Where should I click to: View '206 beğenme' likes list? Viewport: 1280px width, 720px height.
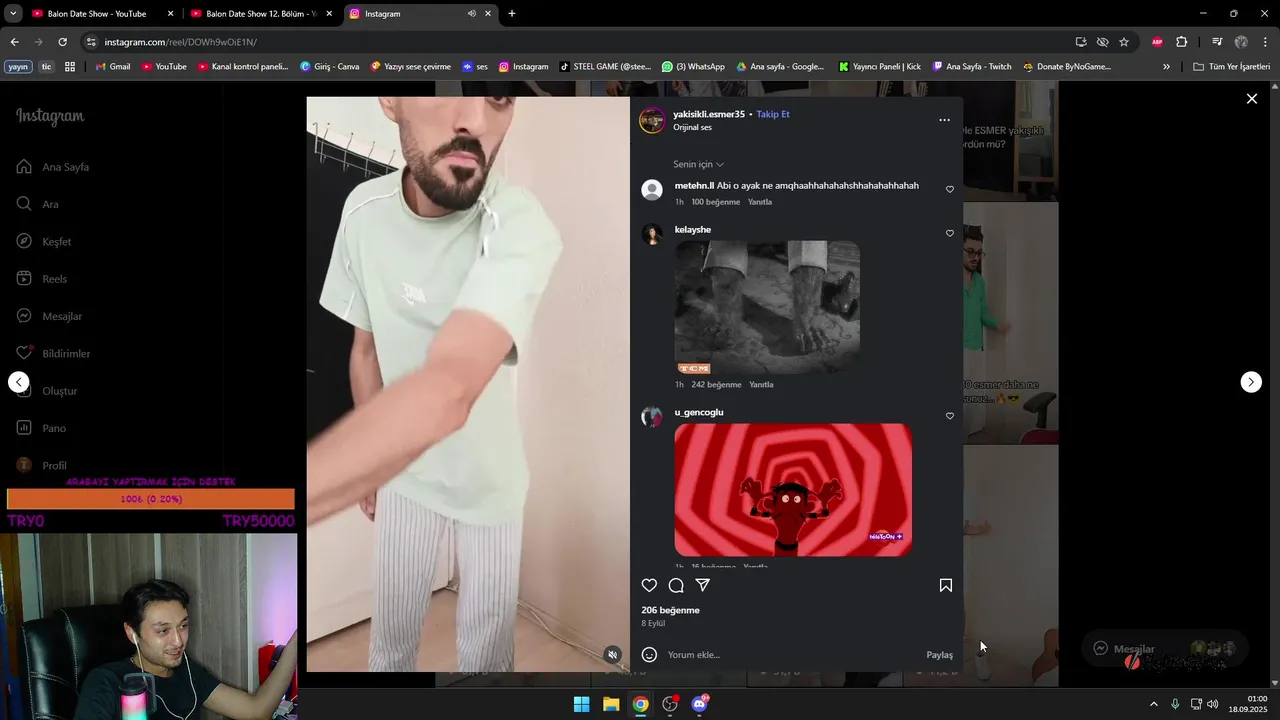pyautogui.click(x=670, y=610)
